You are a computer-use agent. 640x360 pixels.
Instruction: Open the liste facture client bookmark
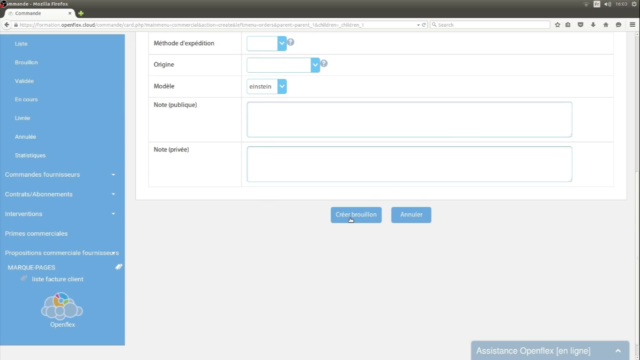(x=58, y=279)
